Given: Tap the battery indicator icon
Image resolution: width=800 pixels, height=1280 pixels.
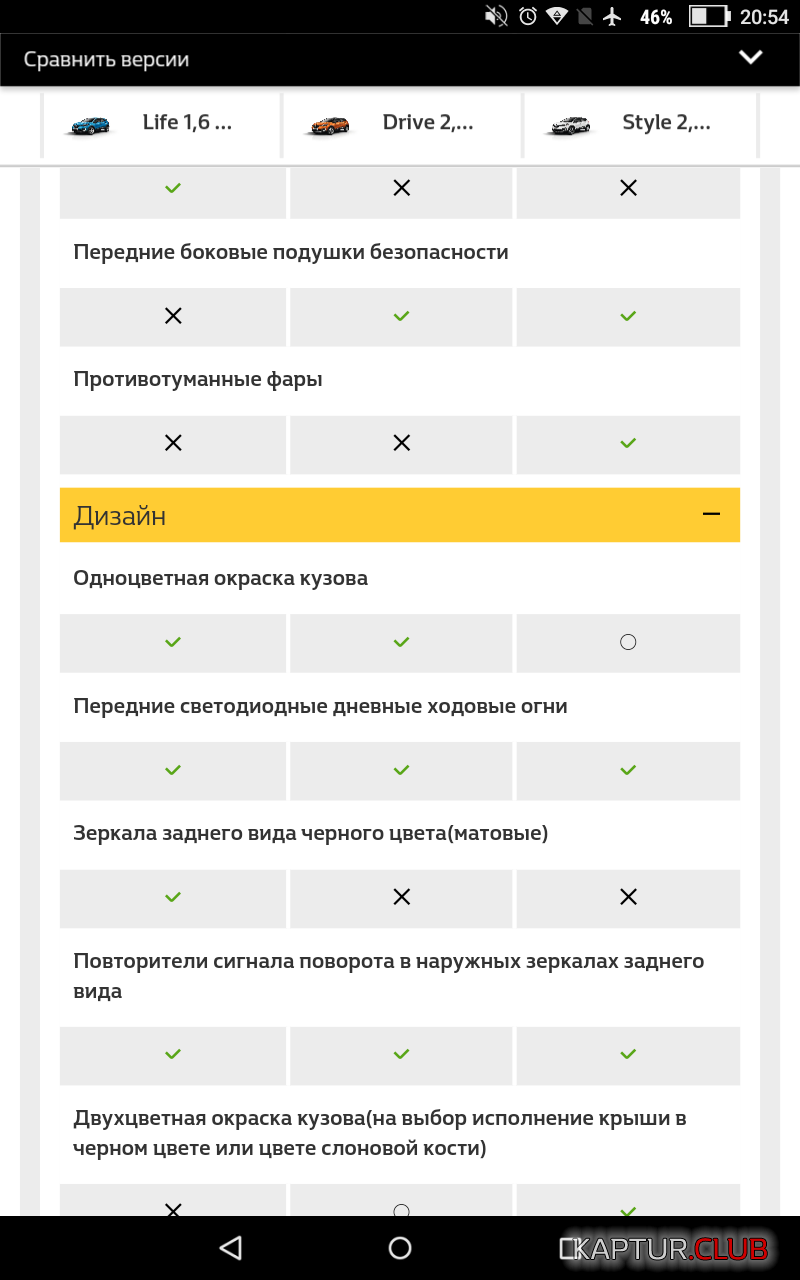Looking at the screenshot, I should (709, 16).
